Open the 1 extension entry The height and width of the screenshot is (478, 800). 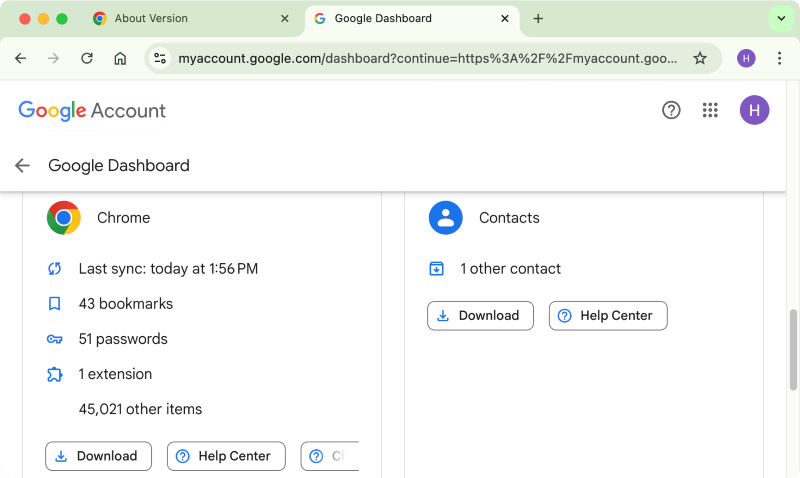[115, 374]
